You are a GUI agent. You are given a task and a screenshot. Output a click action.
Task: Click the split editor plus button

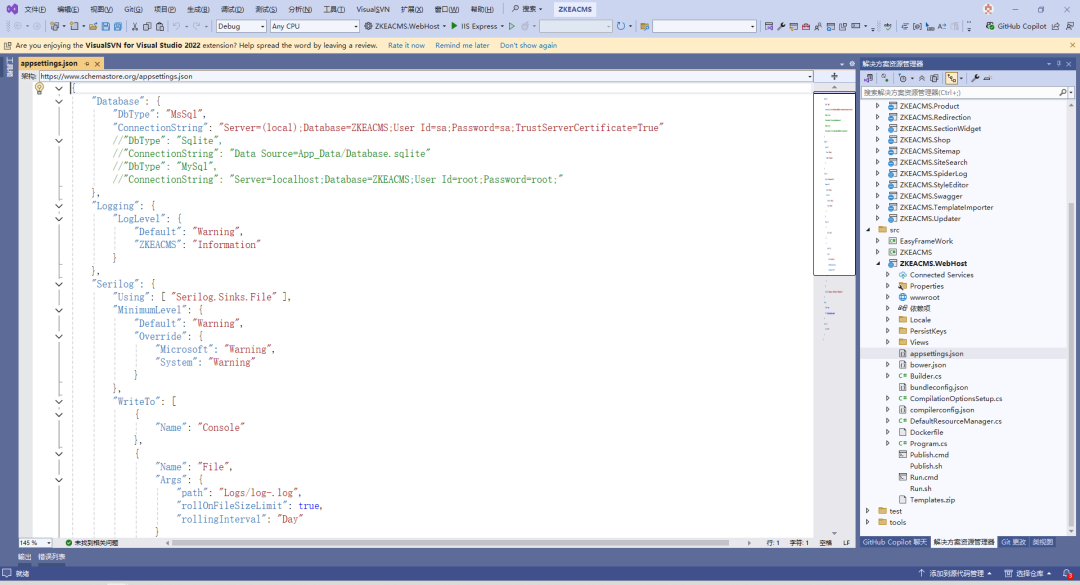tap(834, 76)
